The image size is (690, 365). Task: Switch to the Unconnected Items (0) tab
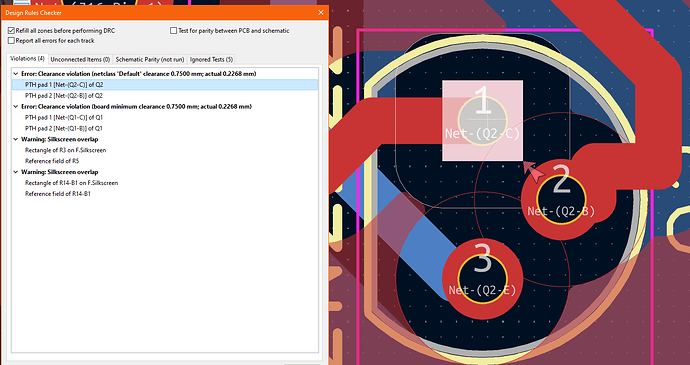(x=80, y=59)
